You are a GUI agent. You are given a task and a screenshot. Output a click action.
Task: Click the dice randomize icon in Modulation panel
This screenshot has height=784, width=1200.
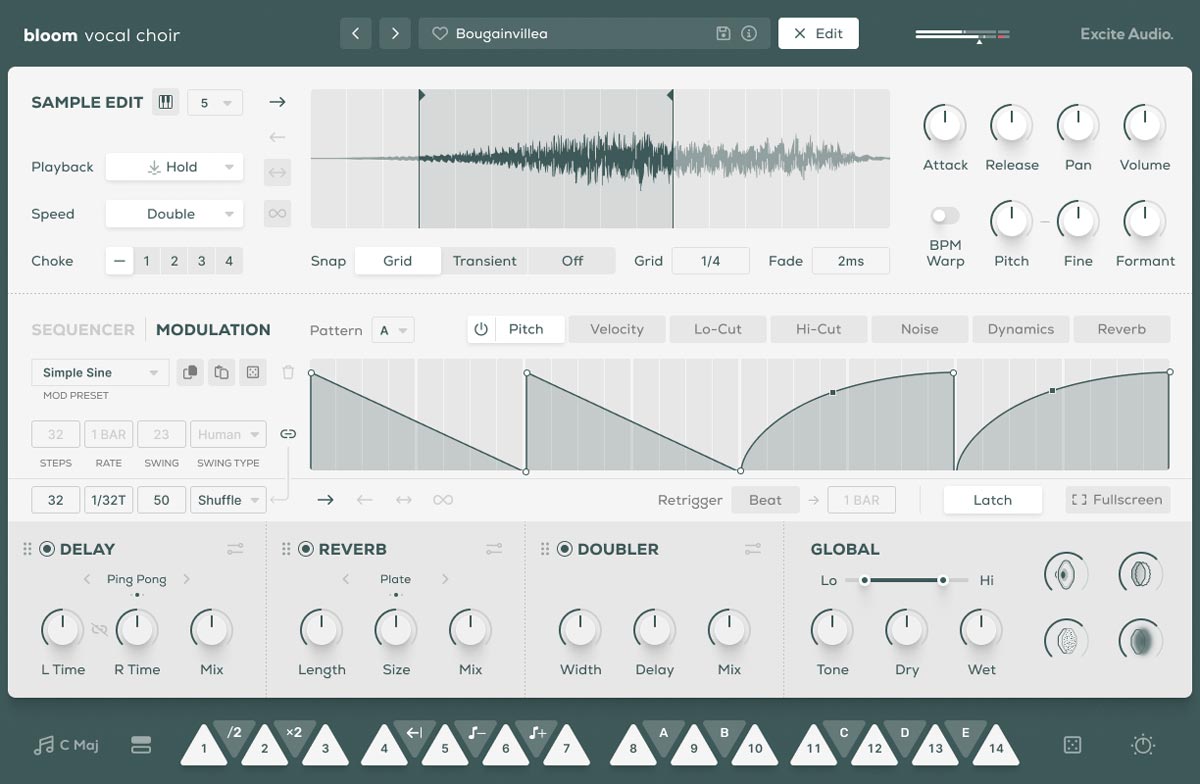pyautogui.click(x=253, y=372)
